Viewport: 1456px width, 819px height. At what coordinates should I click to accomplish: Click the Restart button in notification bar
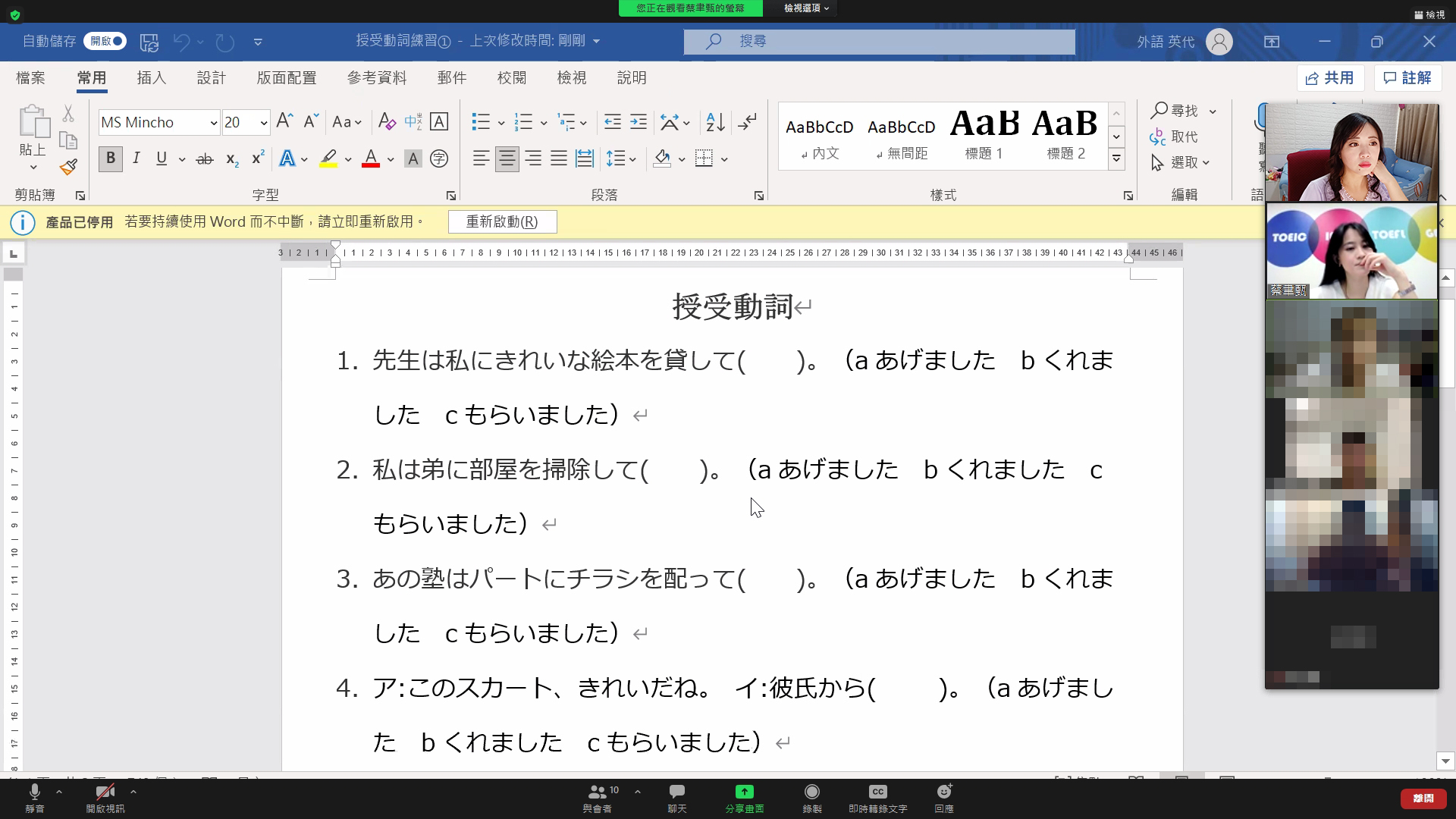502,221
